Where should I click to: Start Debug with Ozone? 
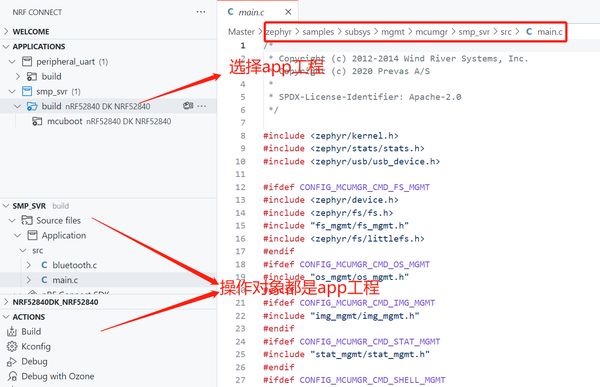(x=58, y=376)
